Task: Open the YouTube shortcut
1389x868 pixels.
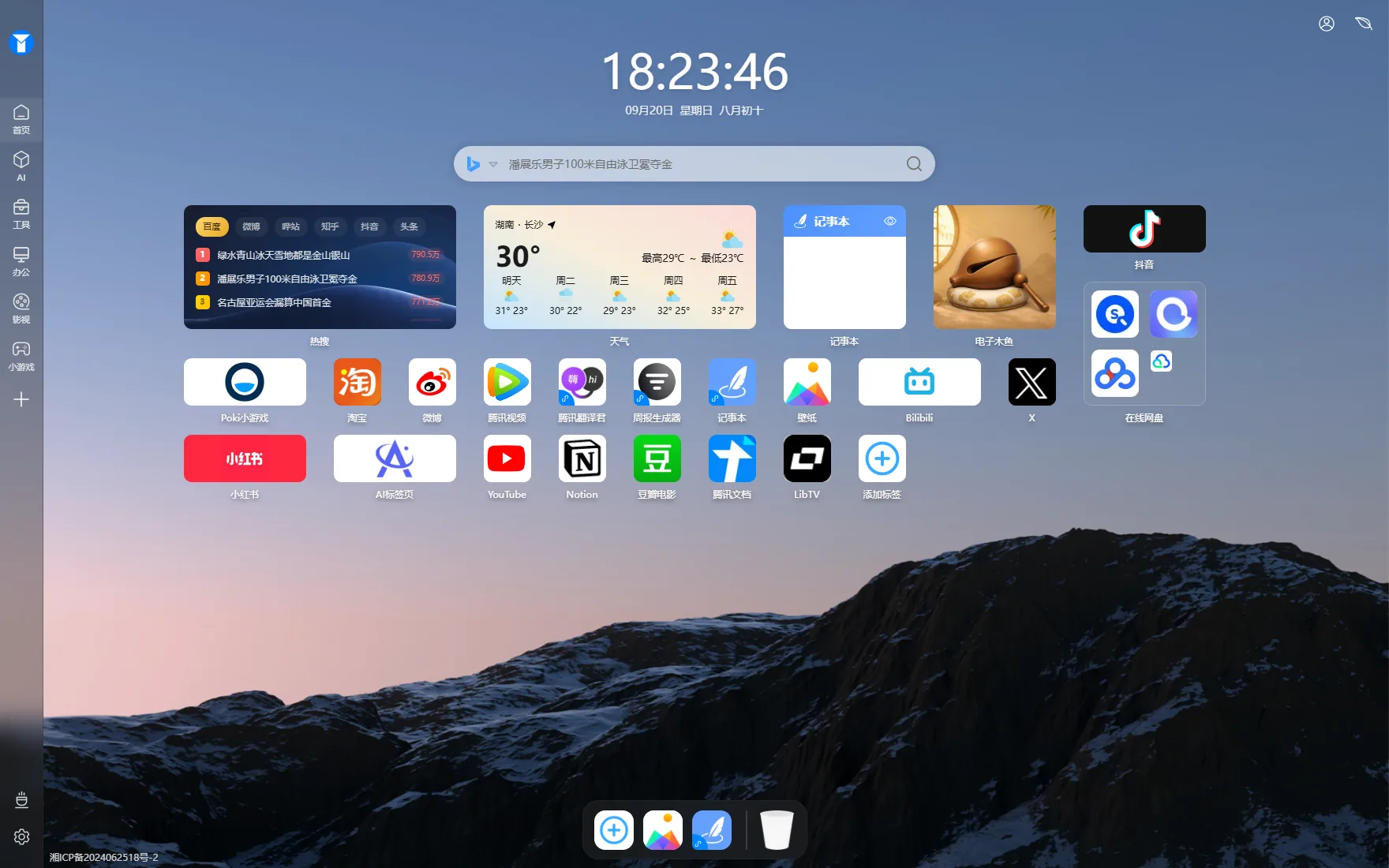Action: click(507, 458)
